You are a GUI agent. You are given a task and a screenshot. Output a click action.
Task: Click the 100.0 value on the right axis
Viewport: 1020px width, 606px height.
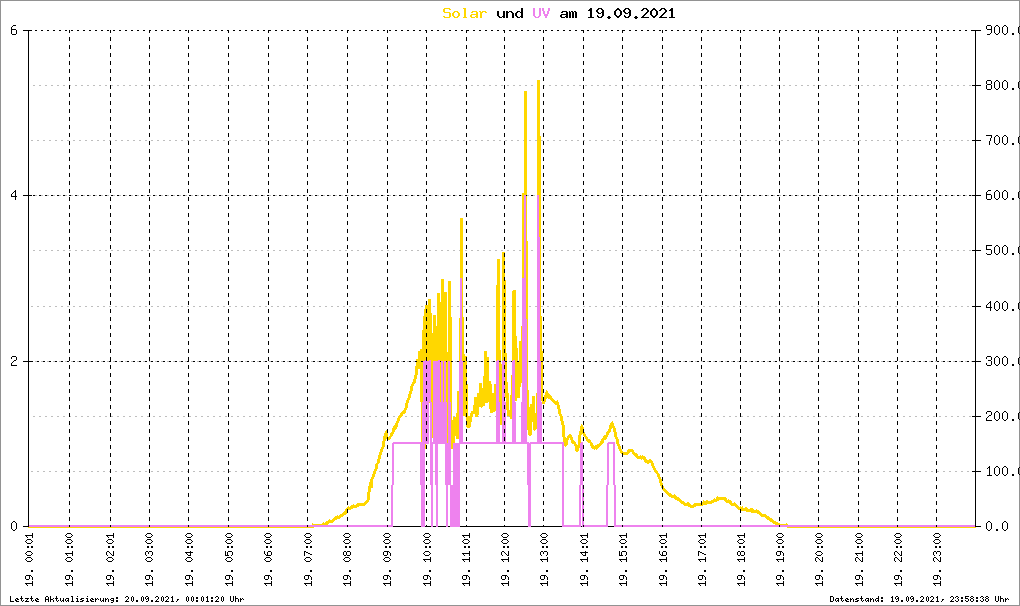click(1000, 471)
